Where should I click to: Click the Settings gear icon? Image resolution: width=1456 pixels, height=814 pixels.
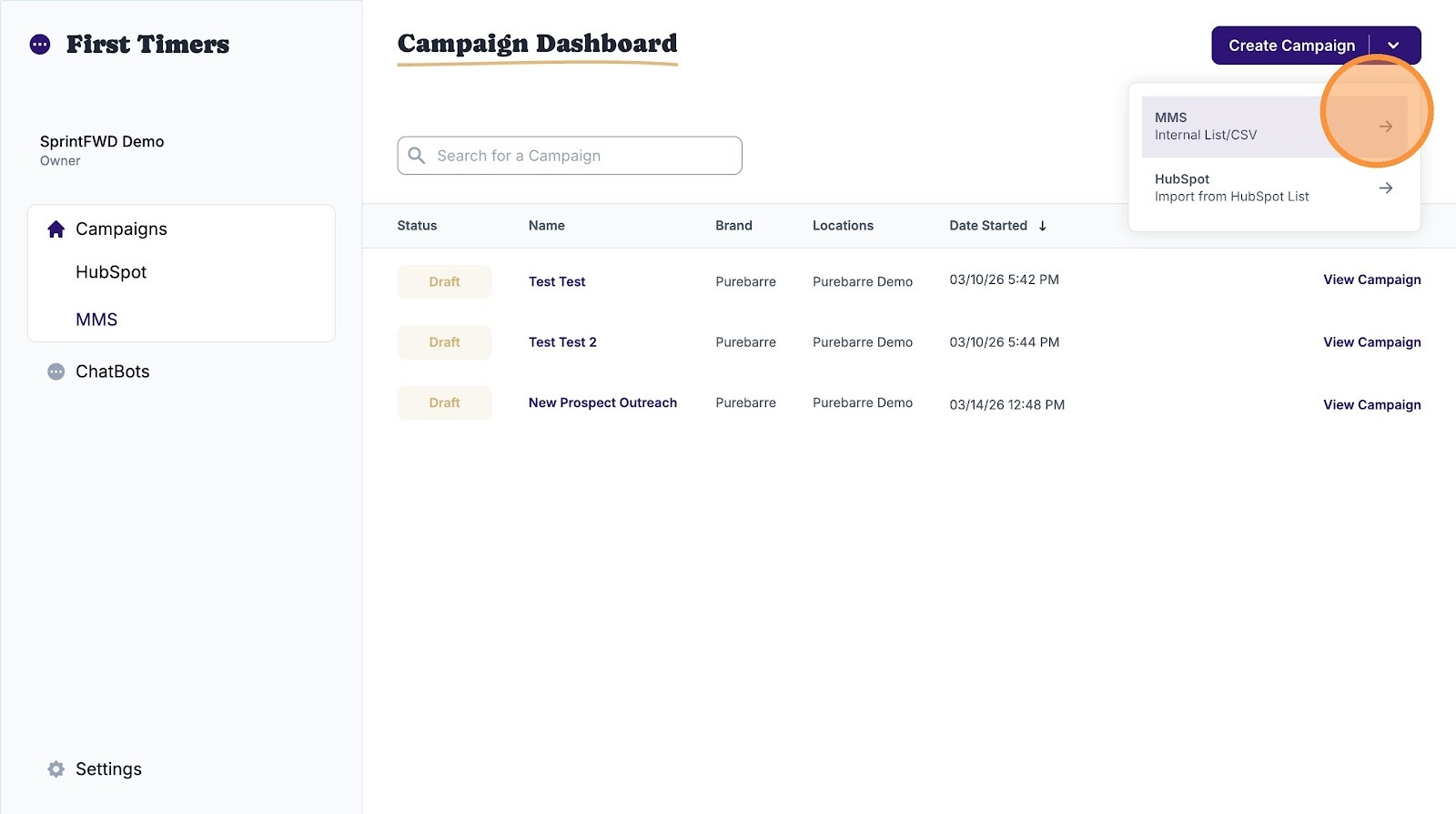56,769
